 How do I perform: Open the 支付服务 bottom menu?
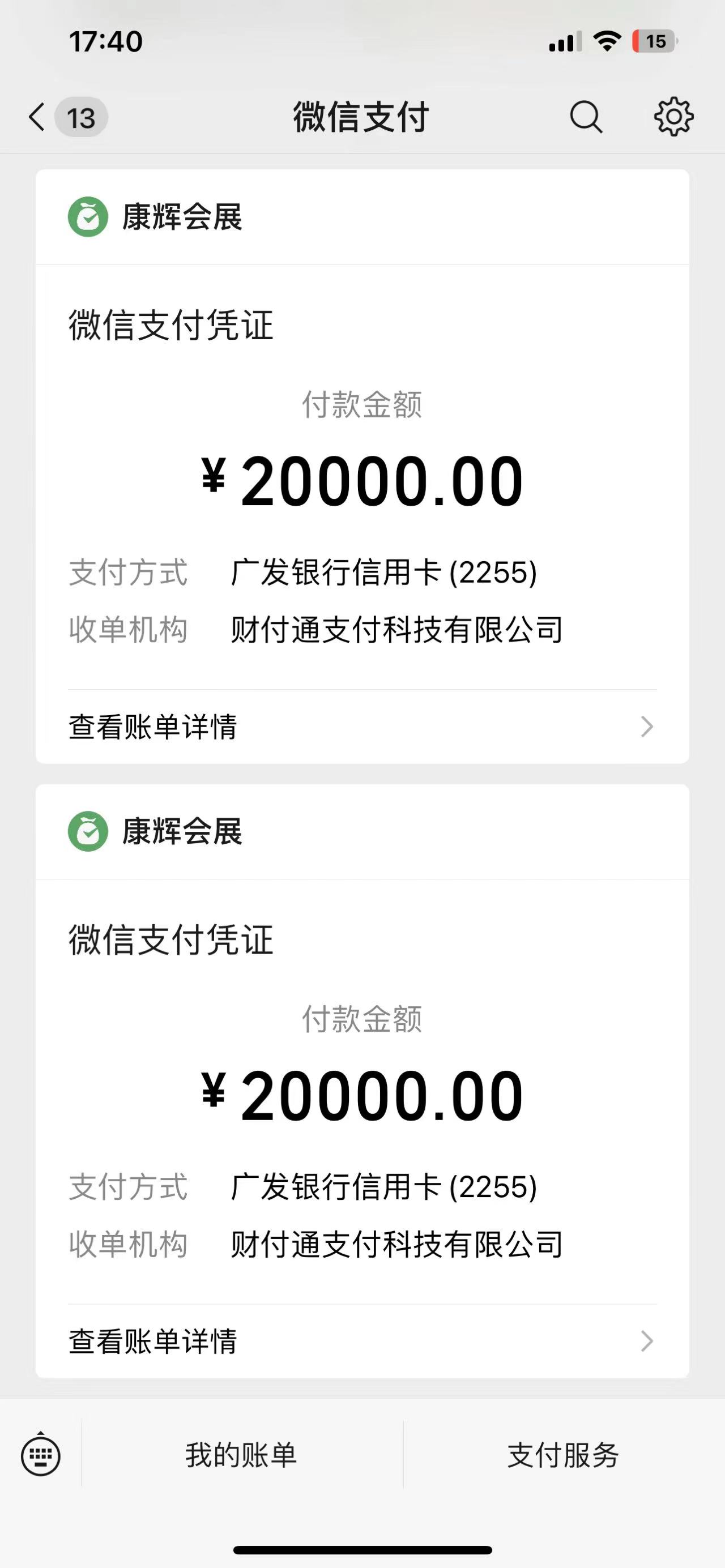pyautogui.click(x=563, y=1455)
